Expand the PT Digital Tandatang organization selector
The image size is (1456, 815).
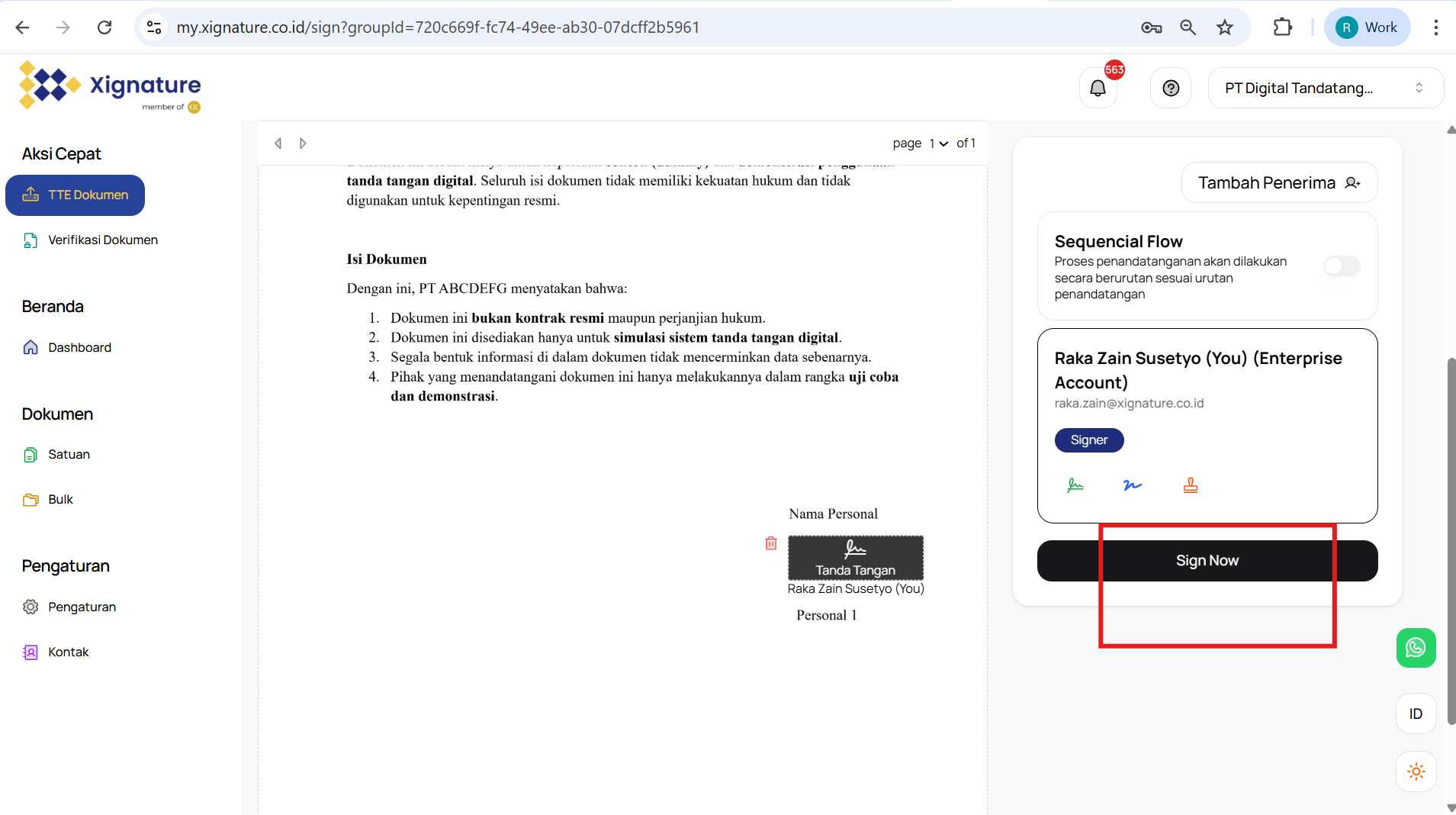coord(1325,89)
